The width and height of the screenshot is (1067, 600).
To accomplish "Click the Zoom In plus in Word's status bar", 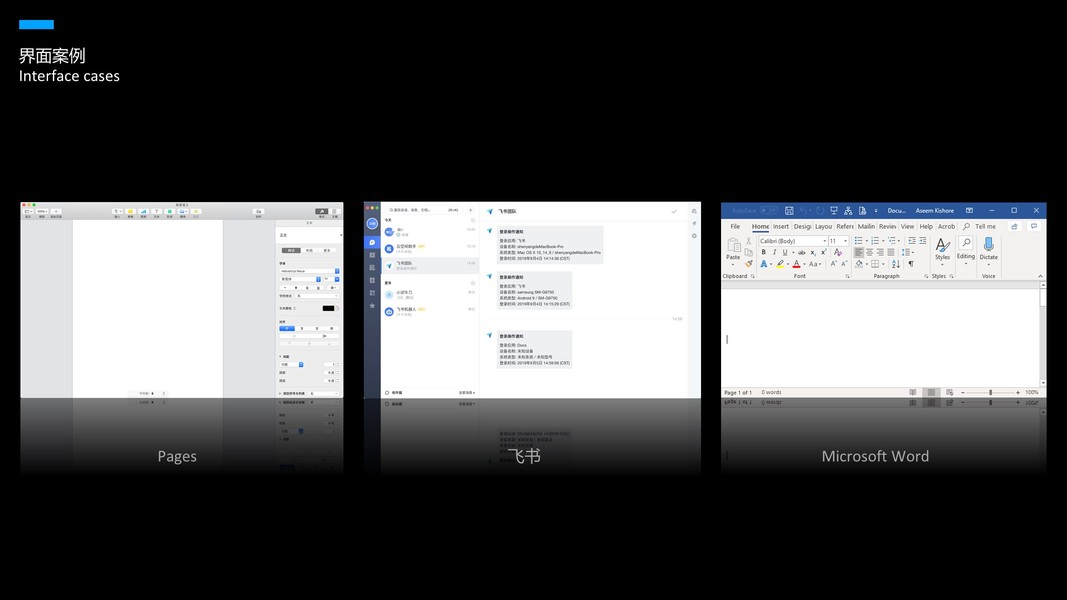I will pyautogui.click(x=1018, y=393).
